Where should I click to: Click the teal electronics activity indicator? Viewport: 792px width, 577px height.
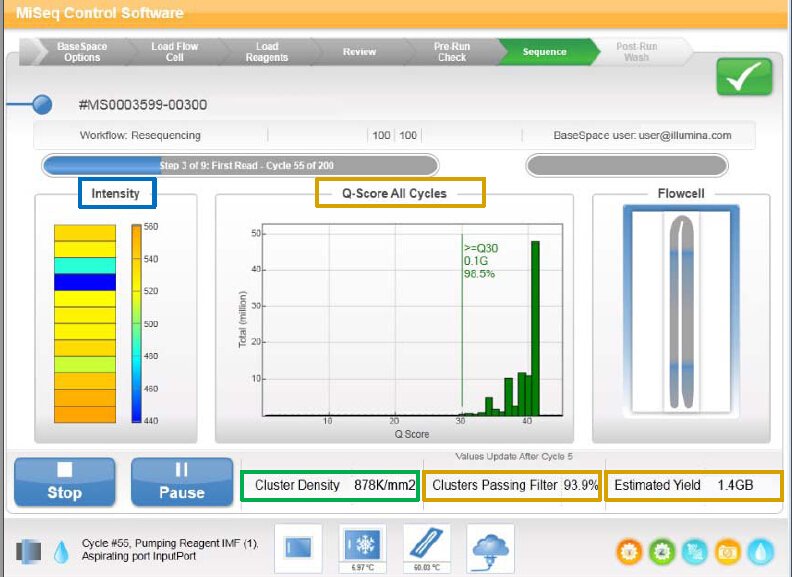coord(695,551)
